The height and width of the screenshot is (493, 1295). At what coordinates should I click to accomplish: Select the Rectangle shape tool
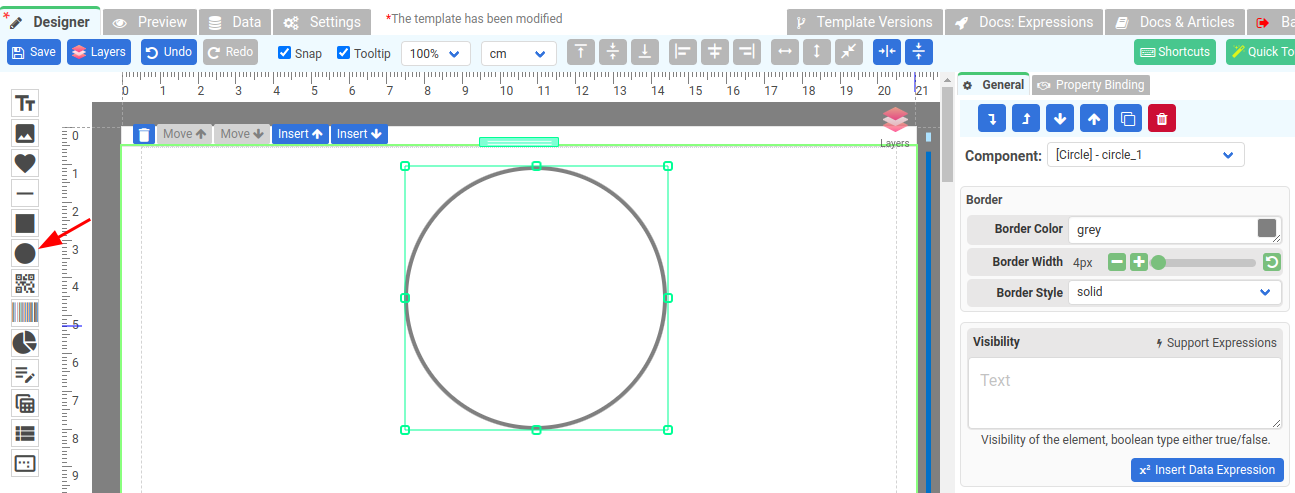(x=25, y=223)
